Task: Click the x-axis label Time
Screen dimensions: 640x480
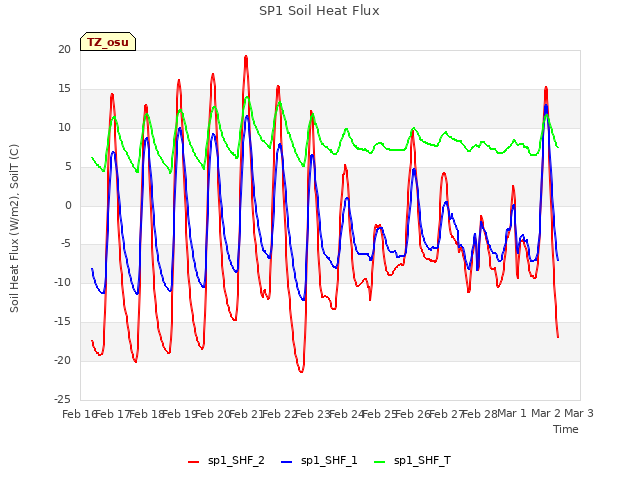Action: 566,429
